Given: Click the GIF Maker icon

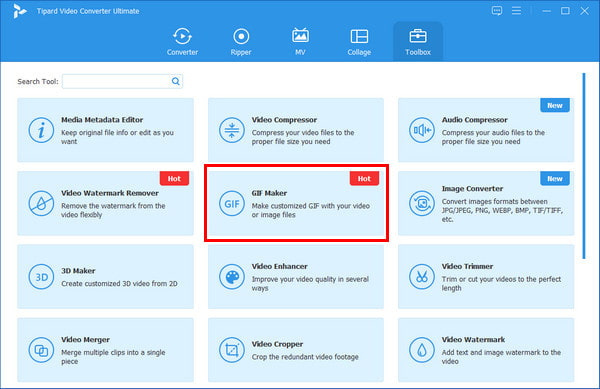Looking at the screenshot, I should coord(232,203).
